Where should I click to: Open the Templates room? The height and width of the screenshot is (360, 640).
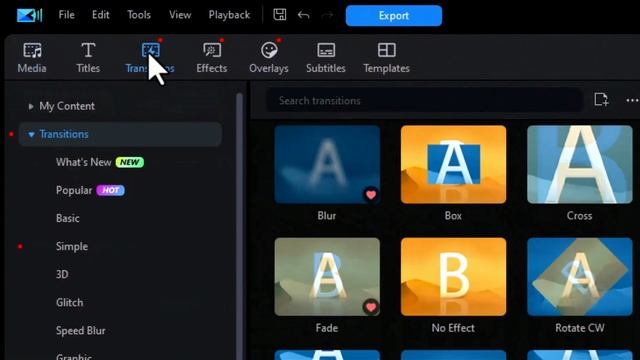coord(386,58)
